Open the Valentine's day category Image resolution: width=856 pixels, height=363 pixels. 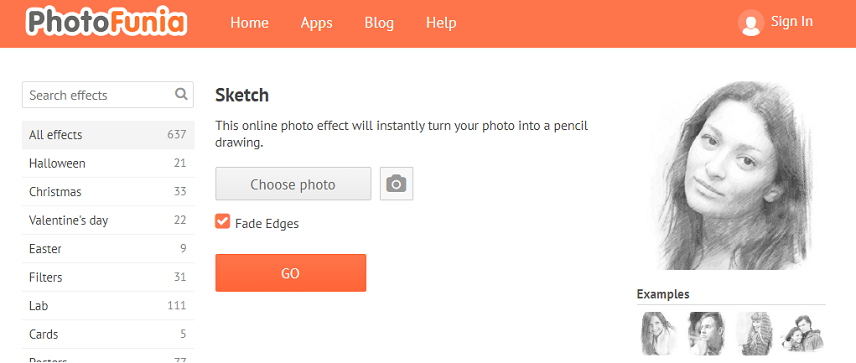(x=108, y=220)
